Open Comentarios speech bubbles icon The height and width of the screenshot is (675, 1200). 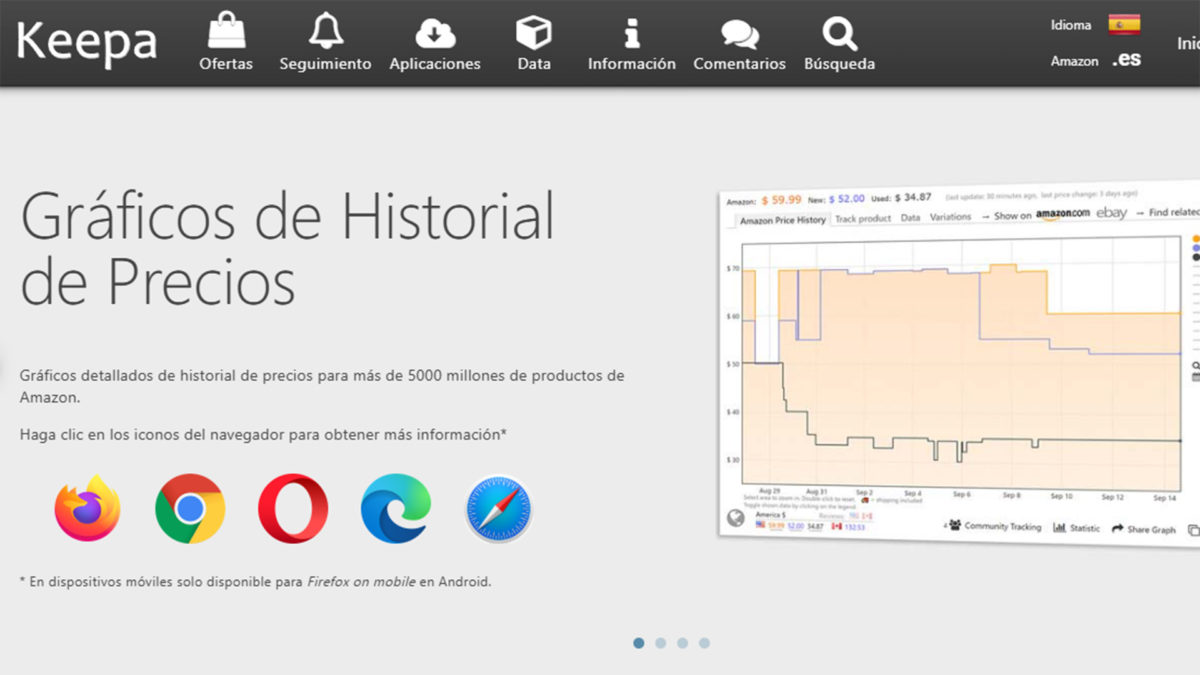740,35
